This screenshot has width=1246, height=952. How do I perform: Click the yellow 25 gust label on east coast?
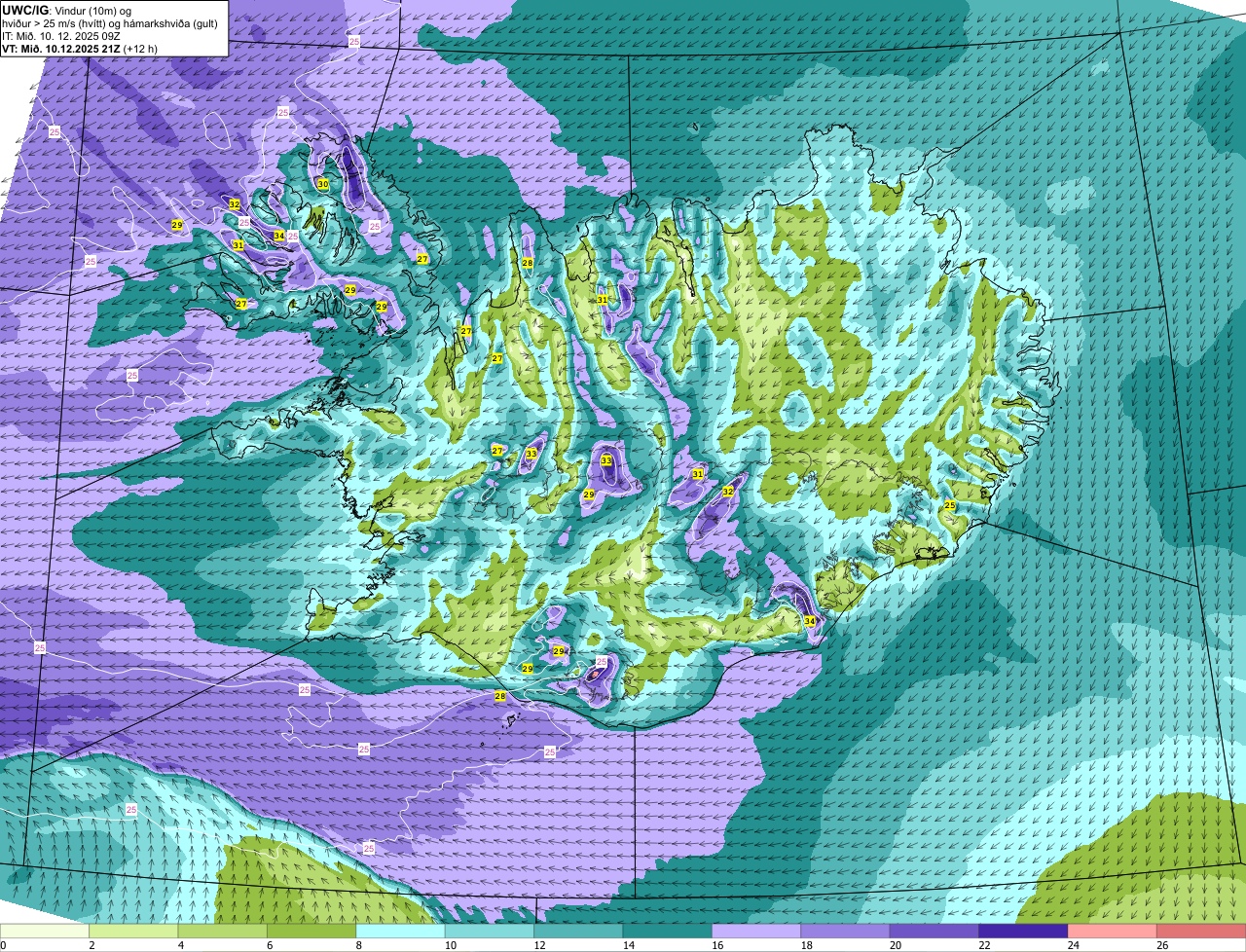click(x=950, y=505)
